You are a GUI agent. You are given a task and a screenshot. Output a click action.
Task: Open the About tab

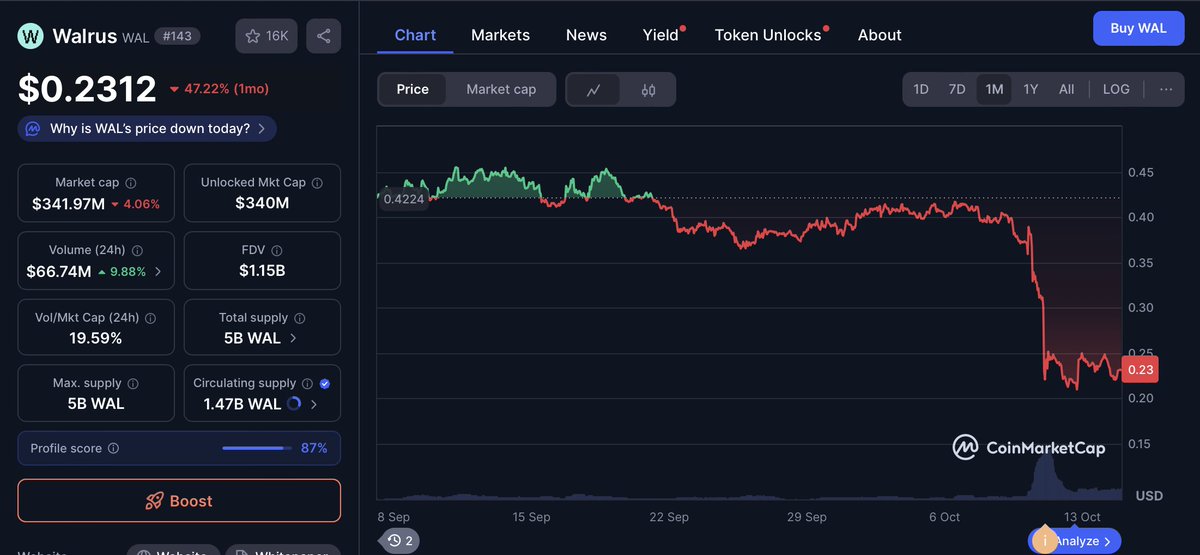[880, 35]
